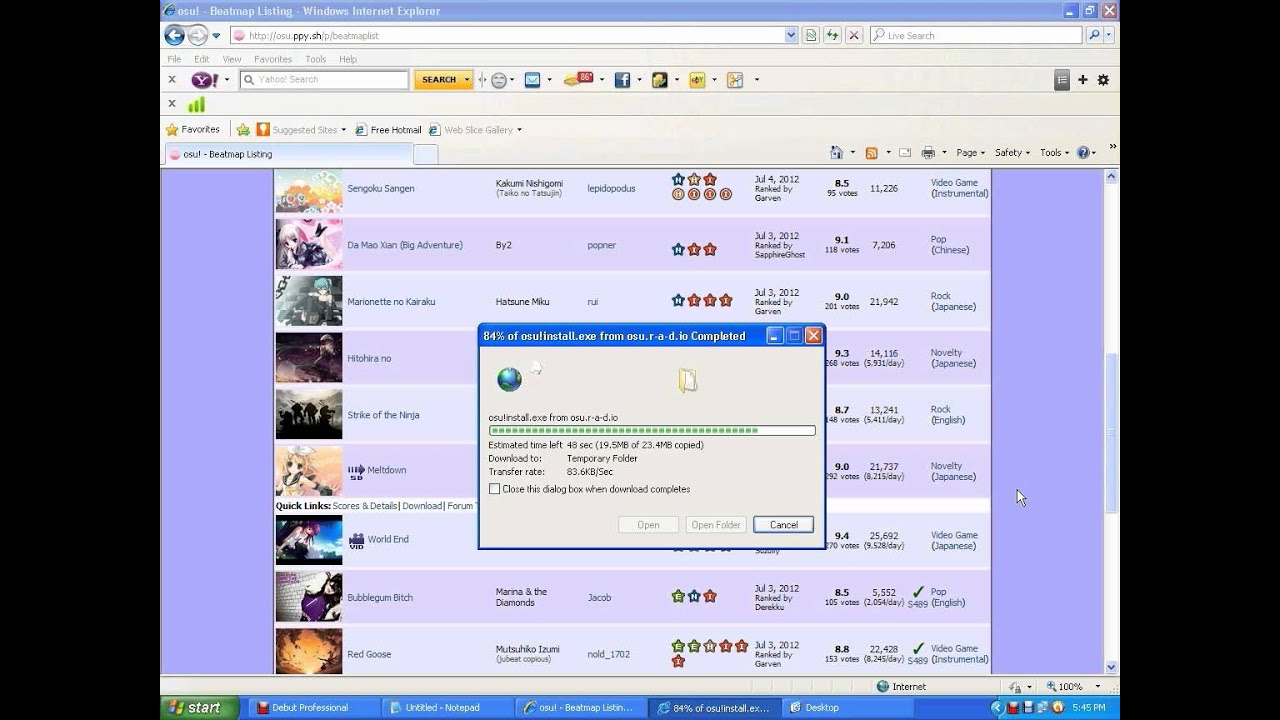Screen dimensions: 1280x720
Task: Check 'Close this dialog box when download completes'
Action: 494,489
